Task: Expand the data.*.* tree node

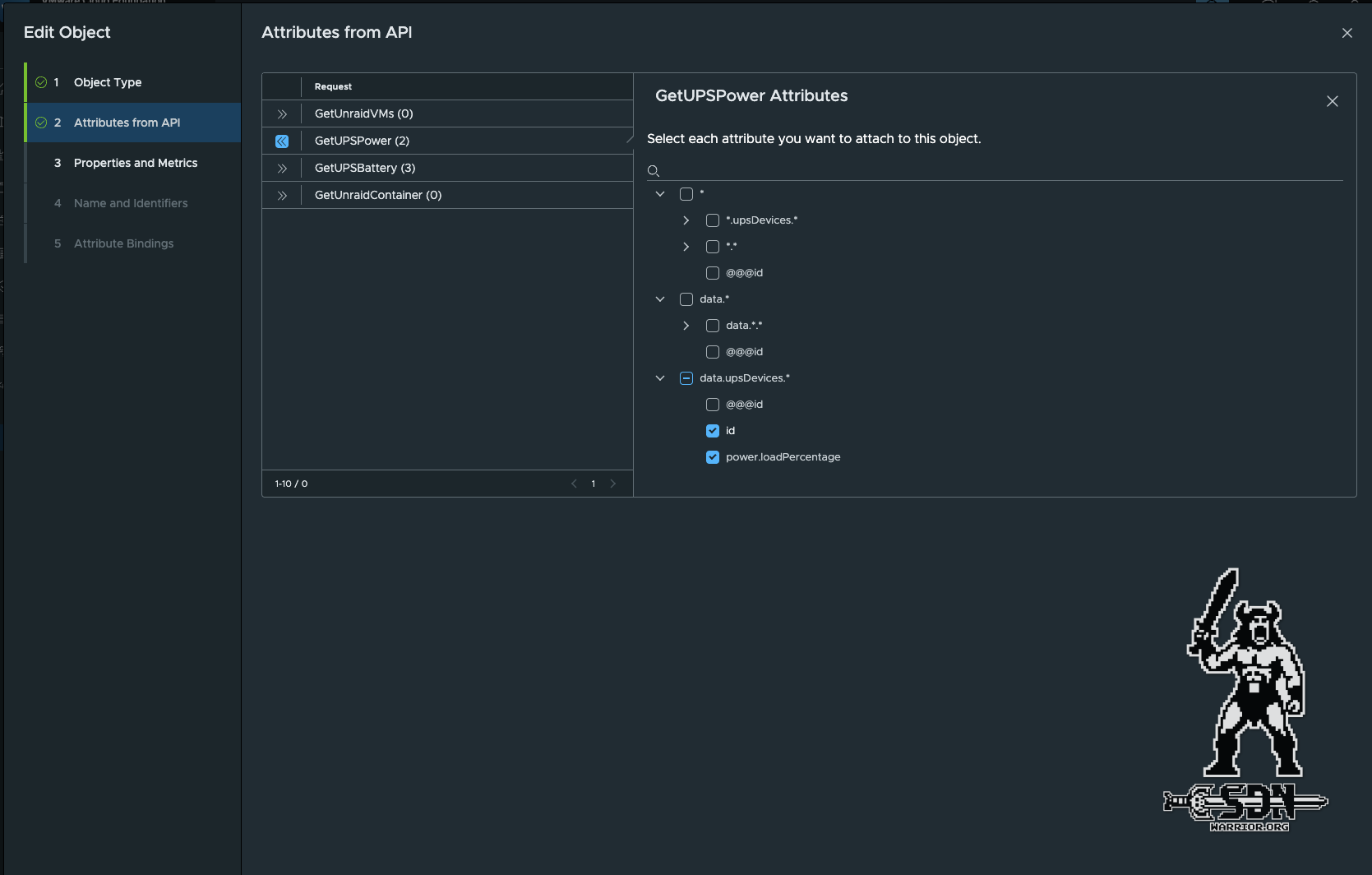Action: [686, 326]
